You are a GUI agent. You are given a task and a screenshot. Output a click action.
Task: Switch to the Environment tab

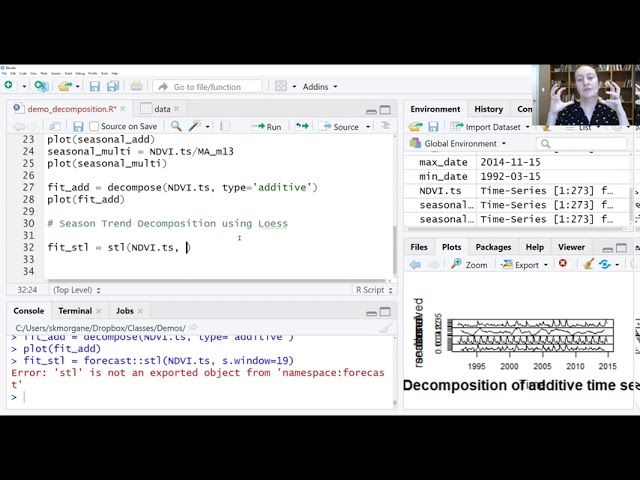click(435, 109)
